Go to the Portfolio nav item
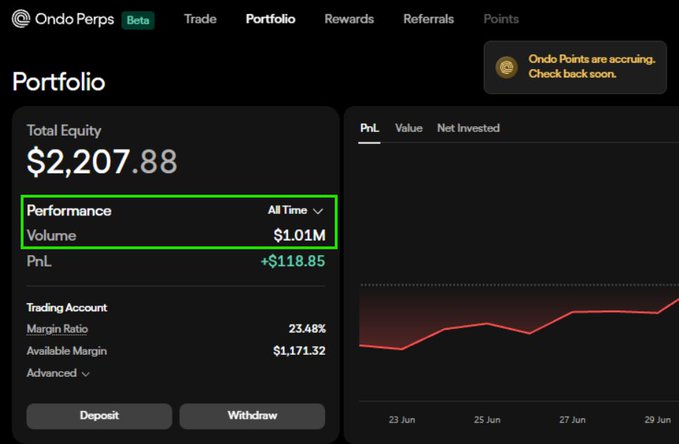Image resolution: width=679 pixels, height=444 pixels. [271, 19]
